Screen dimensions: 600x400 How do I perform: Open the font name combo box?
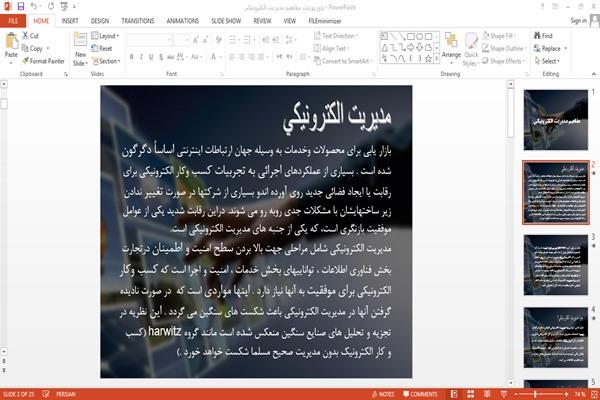[x=150, y=40]
